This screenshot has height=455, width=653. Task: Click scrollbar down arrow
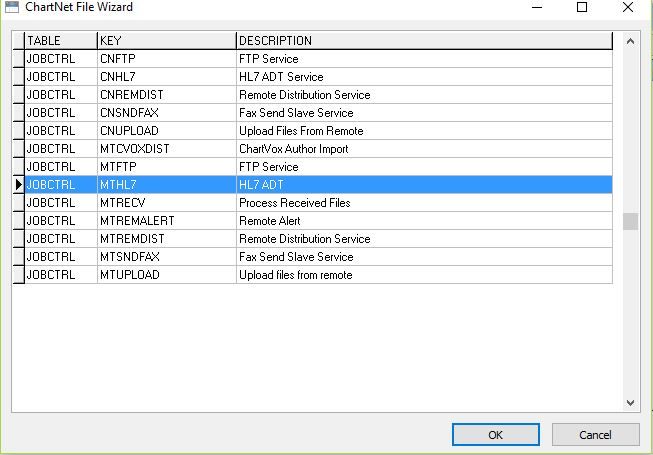pyautogui.click(x=630, y=403)
